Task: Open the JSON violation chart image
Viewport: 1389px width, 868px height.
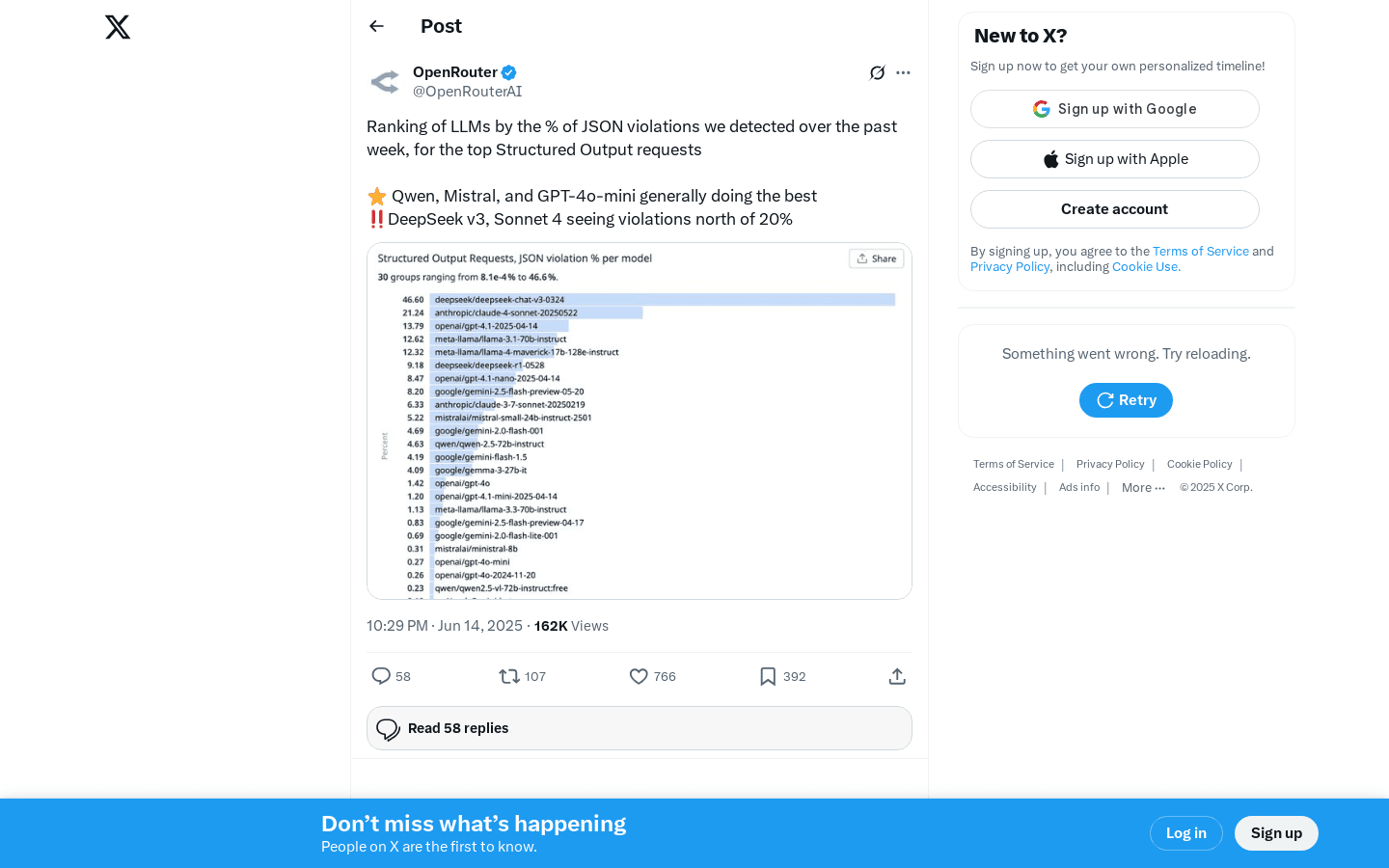Action: tap(639, 434)
